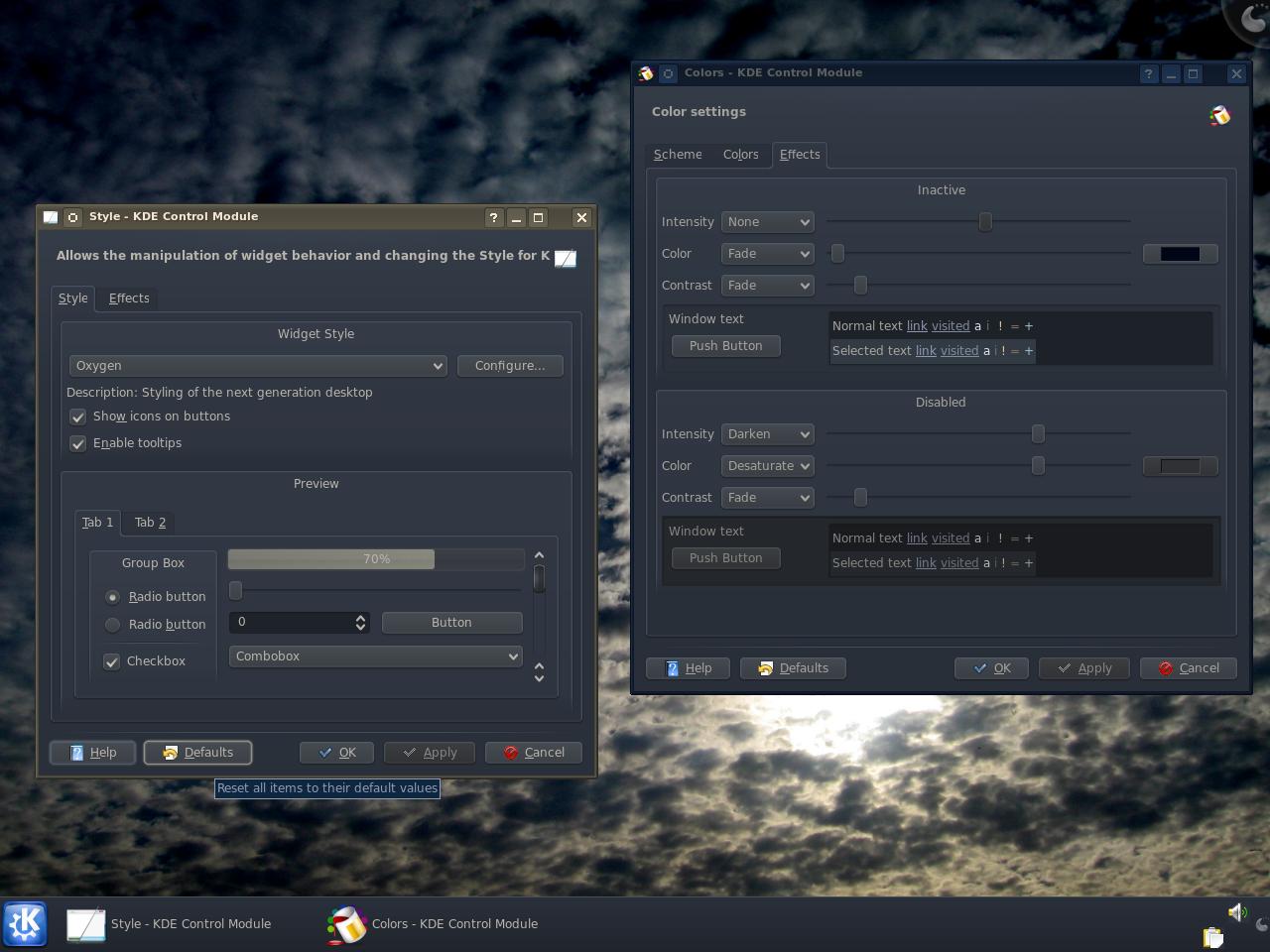Toggle the preview Checkbox
The height and width of the screenshot is (952, 1270).
click(112, 661)
